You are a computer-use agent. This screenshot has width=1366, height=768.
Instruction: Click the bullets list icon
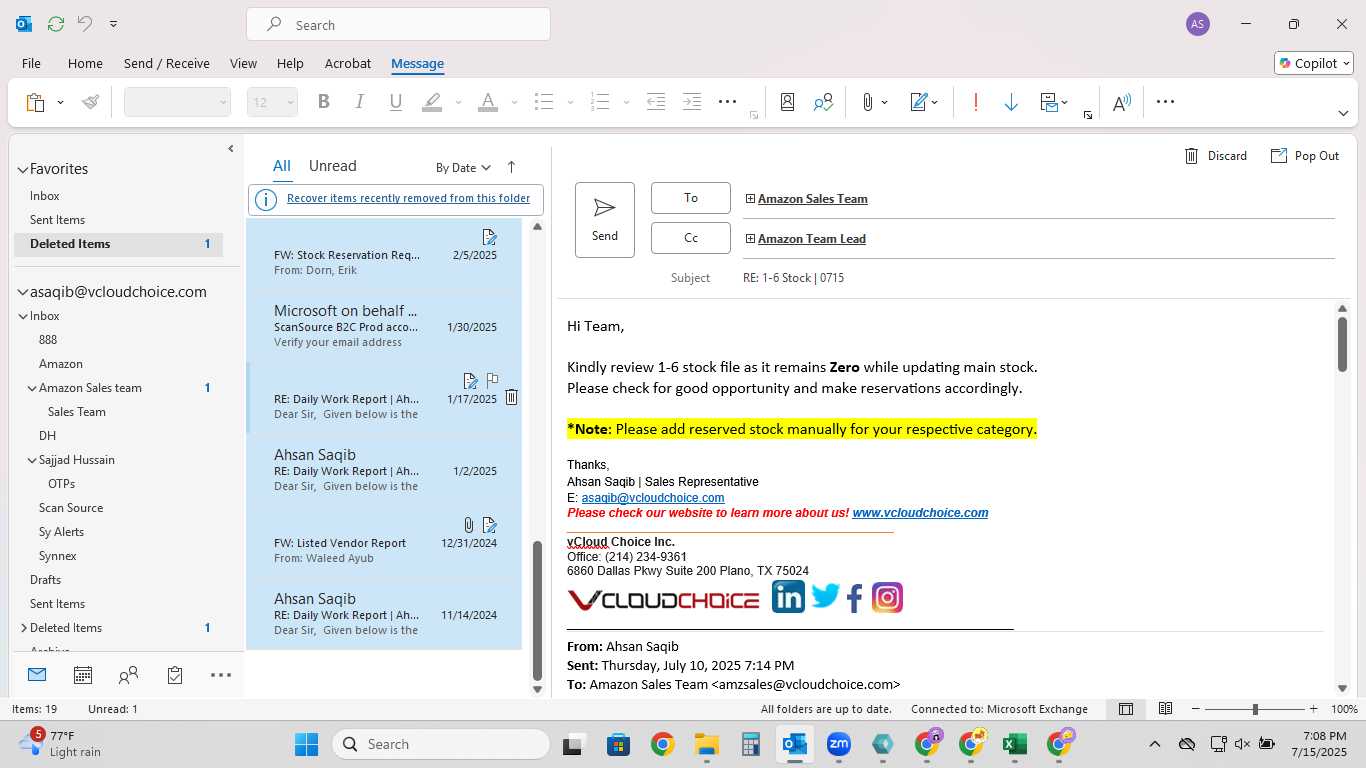[544, 102]
